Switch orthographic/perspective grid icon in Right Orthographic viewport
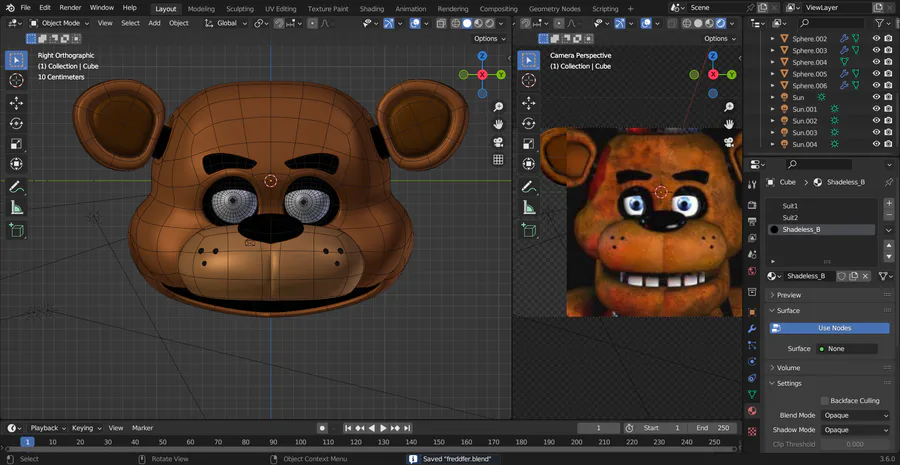Screen dimensions: 900x465 point(498,160)
